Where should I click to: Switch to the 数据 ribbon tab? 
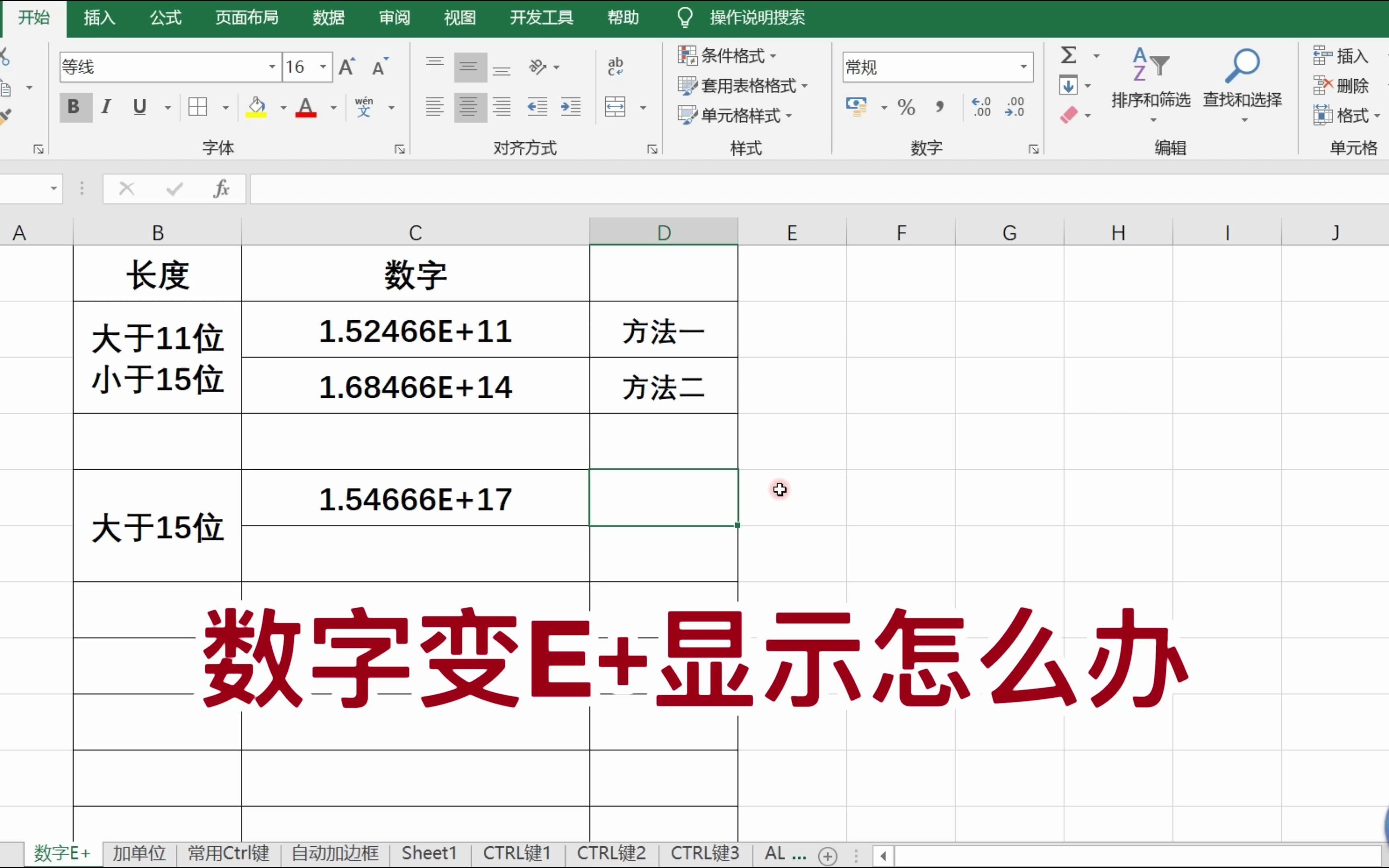coord(328,18)
